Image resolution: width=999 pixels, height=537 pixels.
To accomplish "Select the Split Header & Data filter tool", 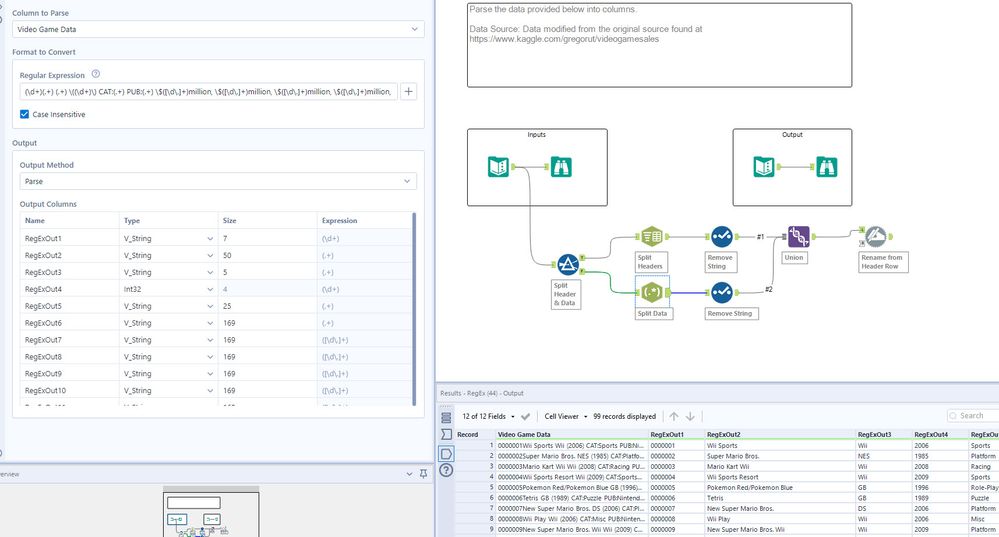I will 566,265.
